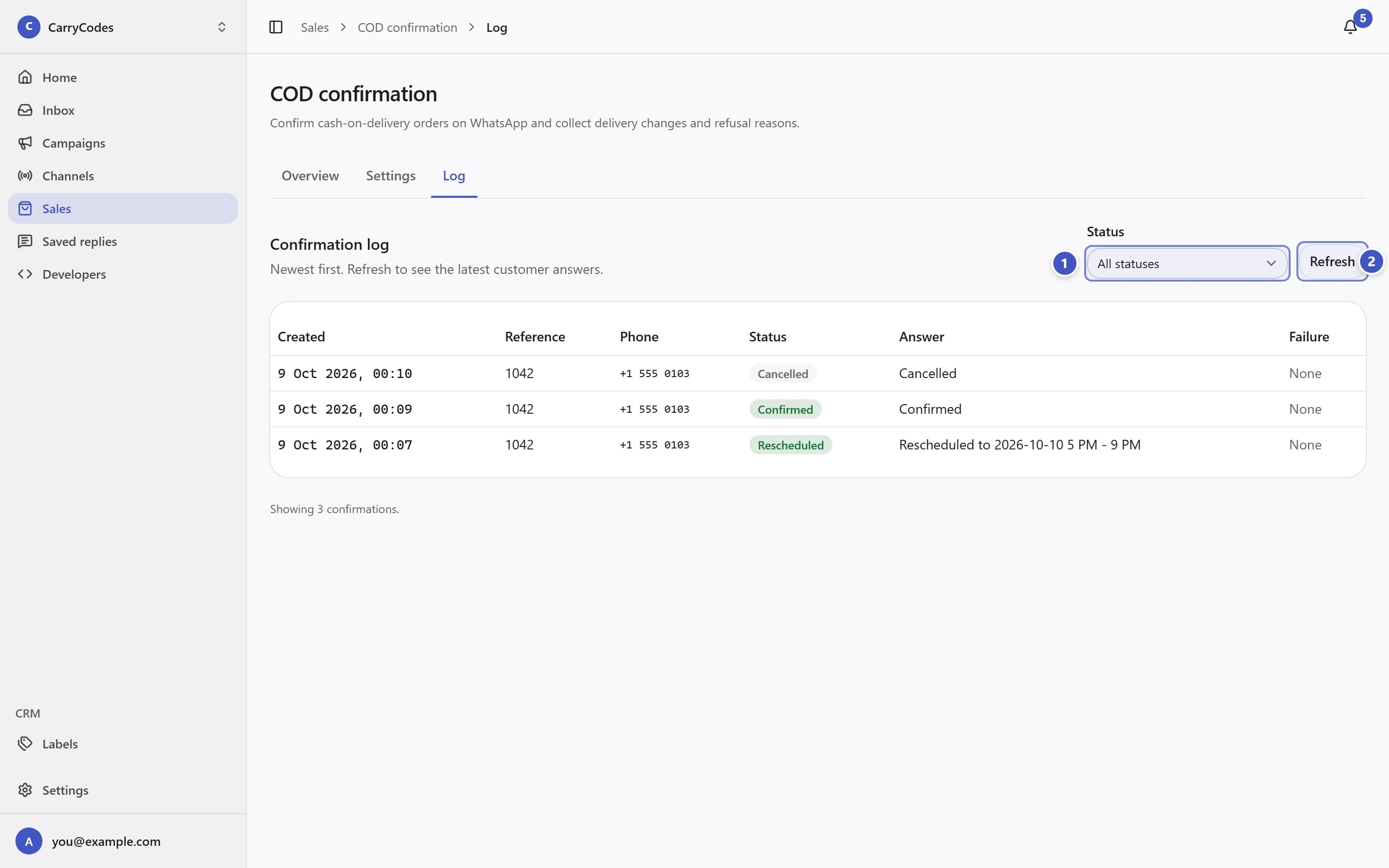
Task: Open the All statuses dropdown
Action: tap(1186, 263)
